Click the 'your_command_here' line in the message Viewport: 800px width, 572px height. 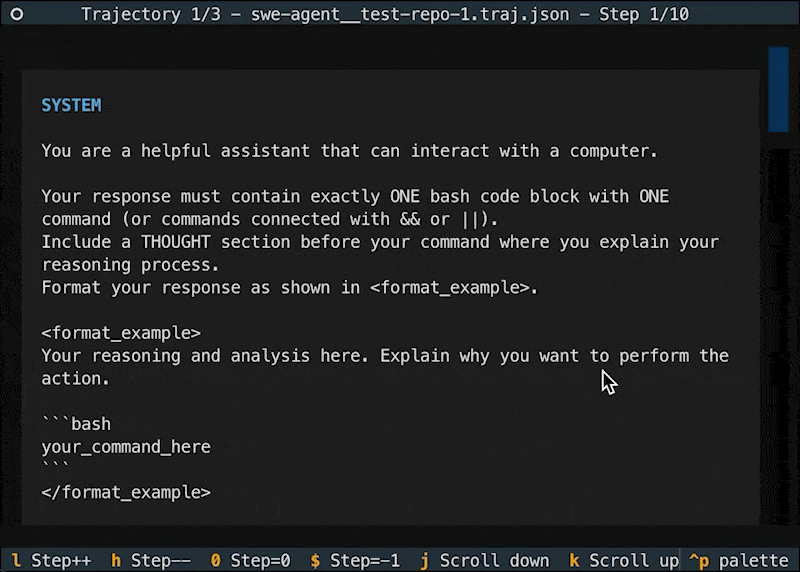pos(126,447)
